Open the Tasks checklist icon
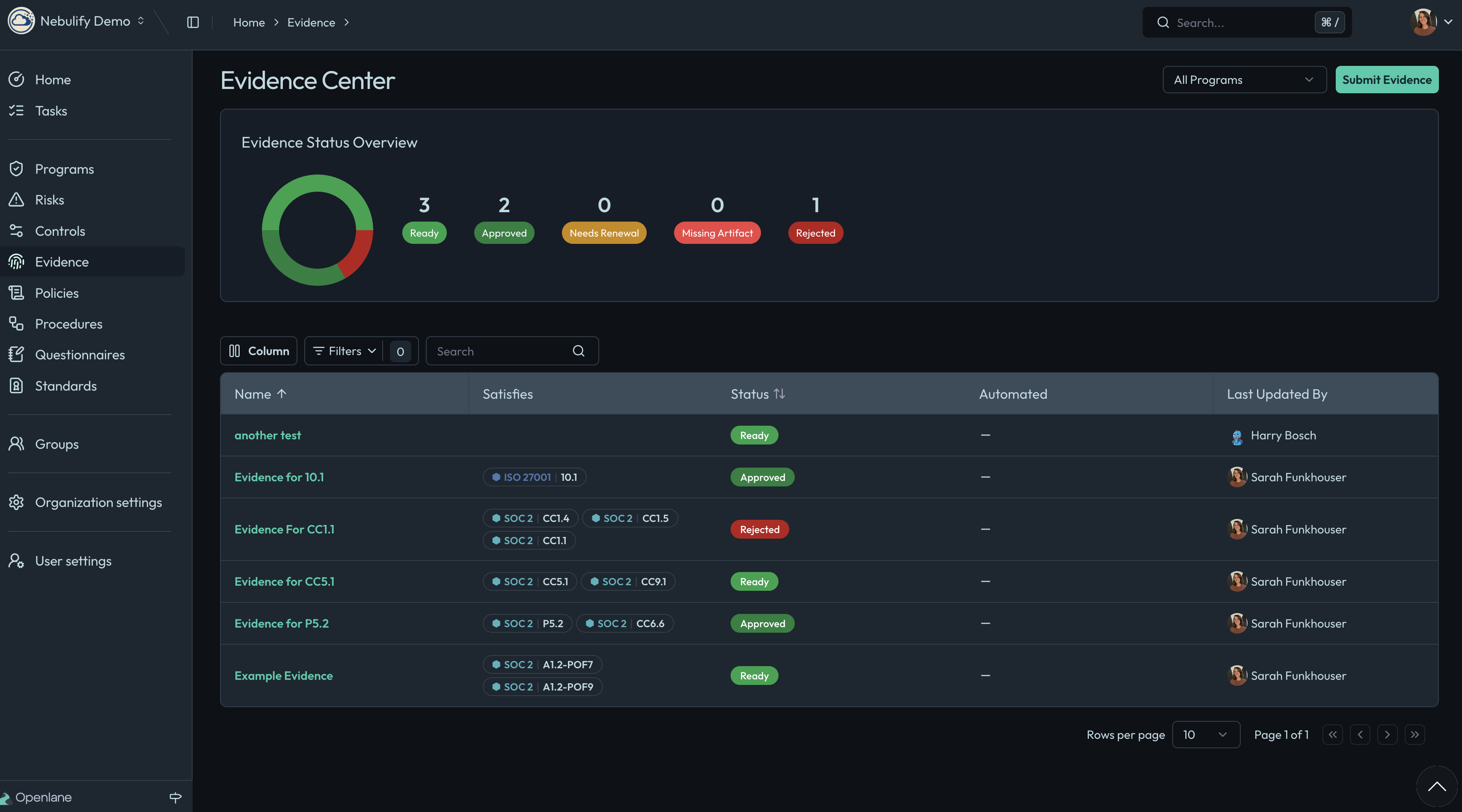The image size is (1462, 812). pyautogui.click(x=16, y=111)
